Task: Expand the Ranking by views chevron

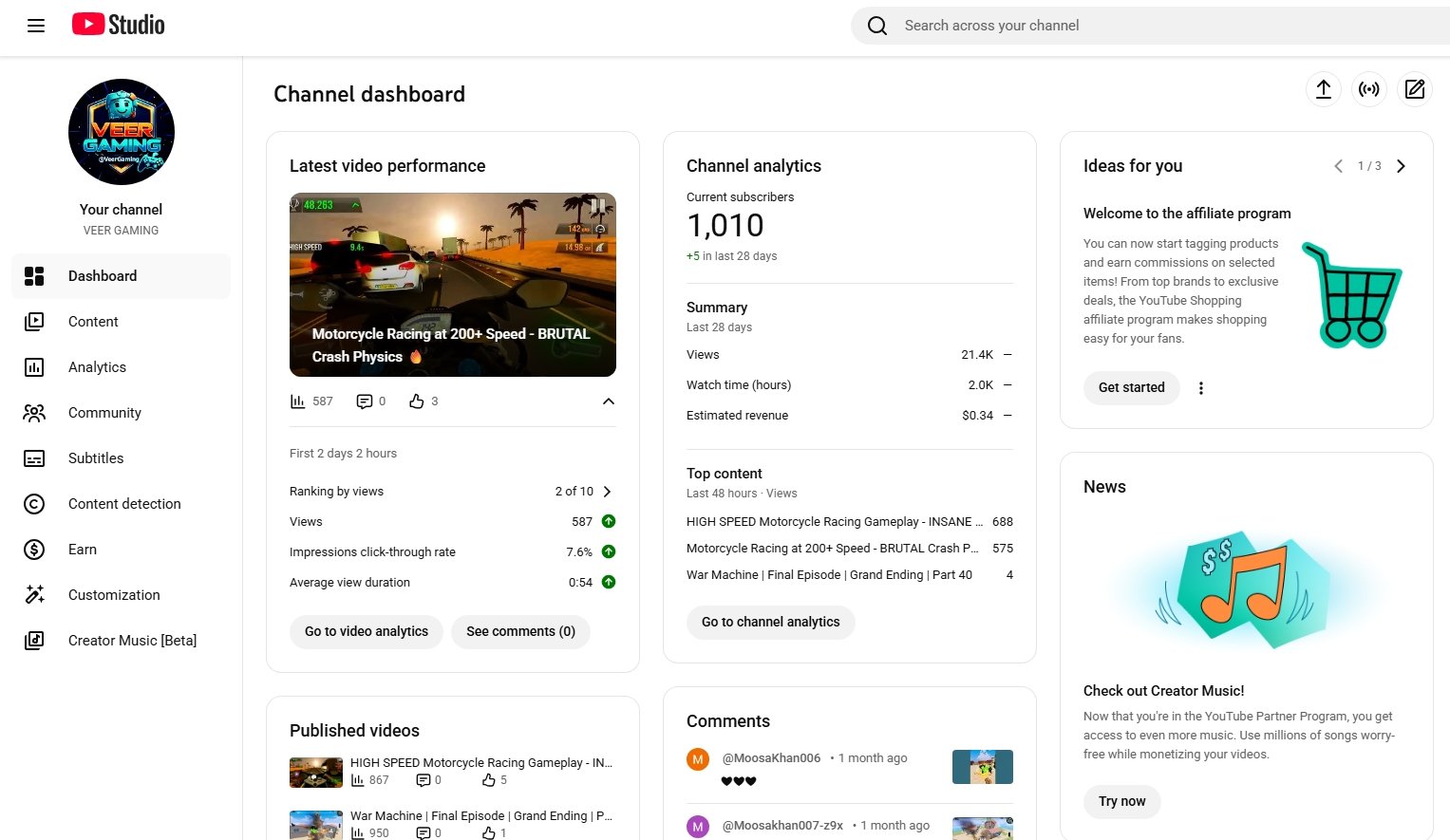Action: point(608,492)
